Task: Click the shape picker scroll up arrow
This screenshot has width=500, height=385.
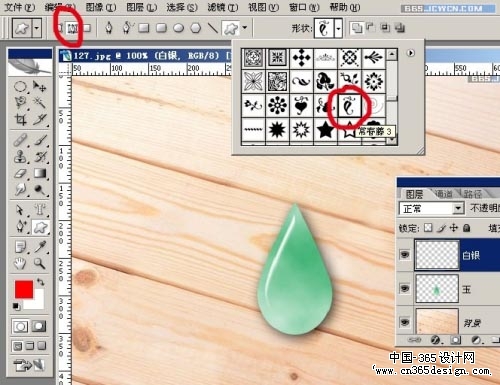Action: [392, 54]
